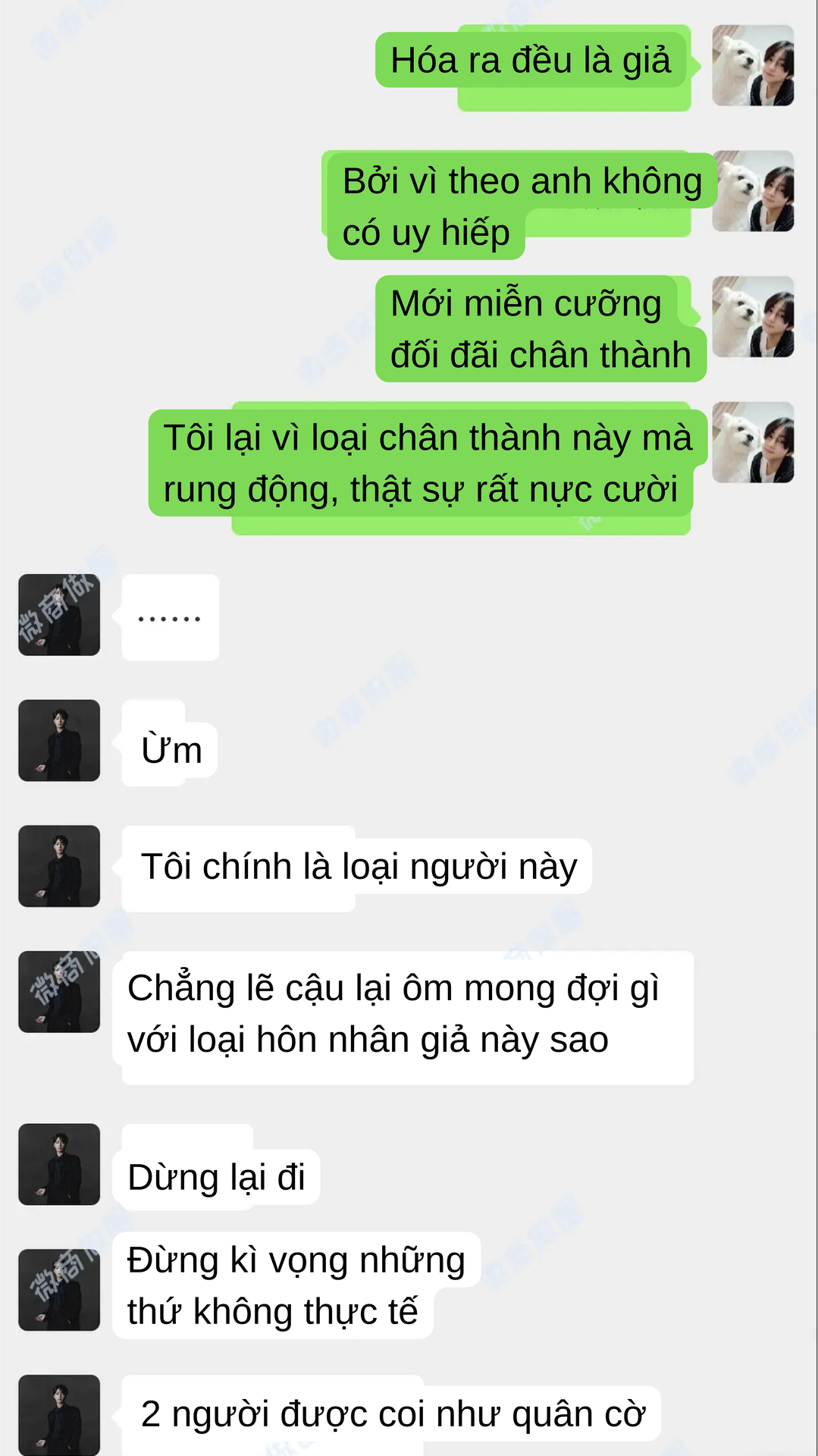Tap the sender avatar beside 'Hóa ra đều là giả'
The height and width of the screenshot is (1456, 818).
753,65
